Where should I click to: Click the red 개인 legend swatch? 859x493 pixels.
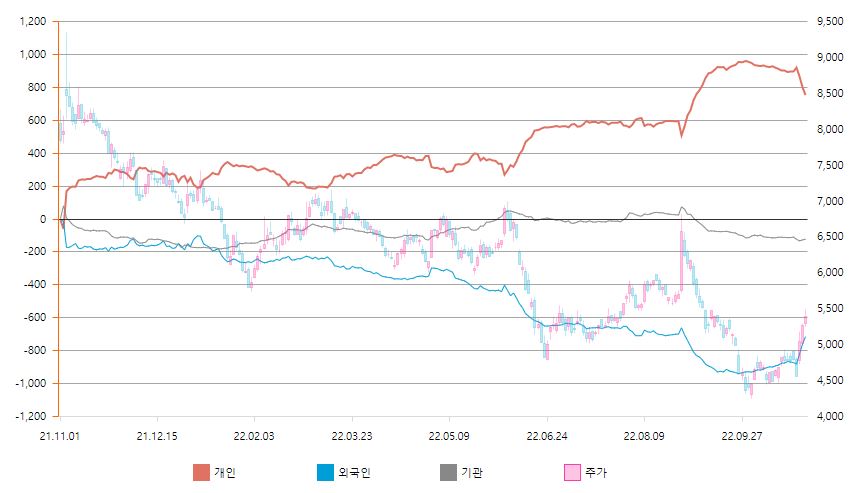(201, 471)
